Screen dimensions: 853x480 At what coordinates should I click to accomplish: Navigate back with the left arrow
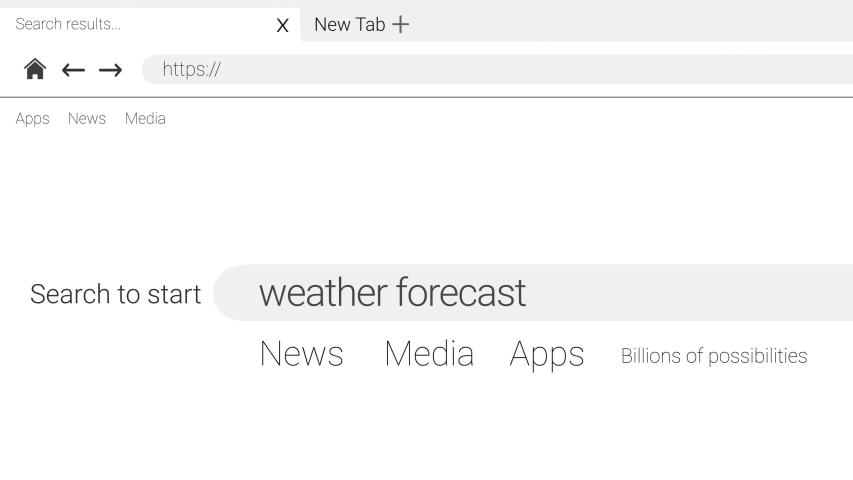(73, 70)
